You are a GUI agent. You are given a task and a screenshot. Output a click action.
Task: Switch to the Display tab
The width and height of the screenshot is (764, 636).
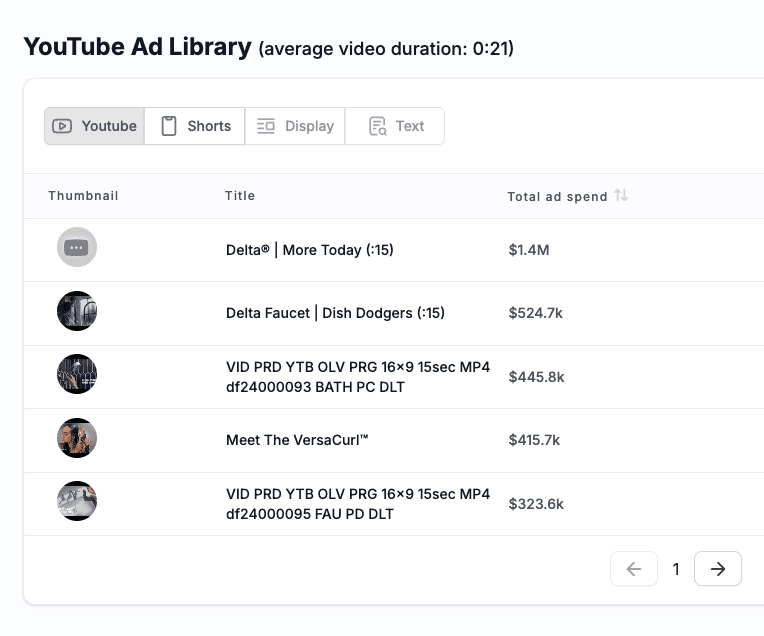295,126
